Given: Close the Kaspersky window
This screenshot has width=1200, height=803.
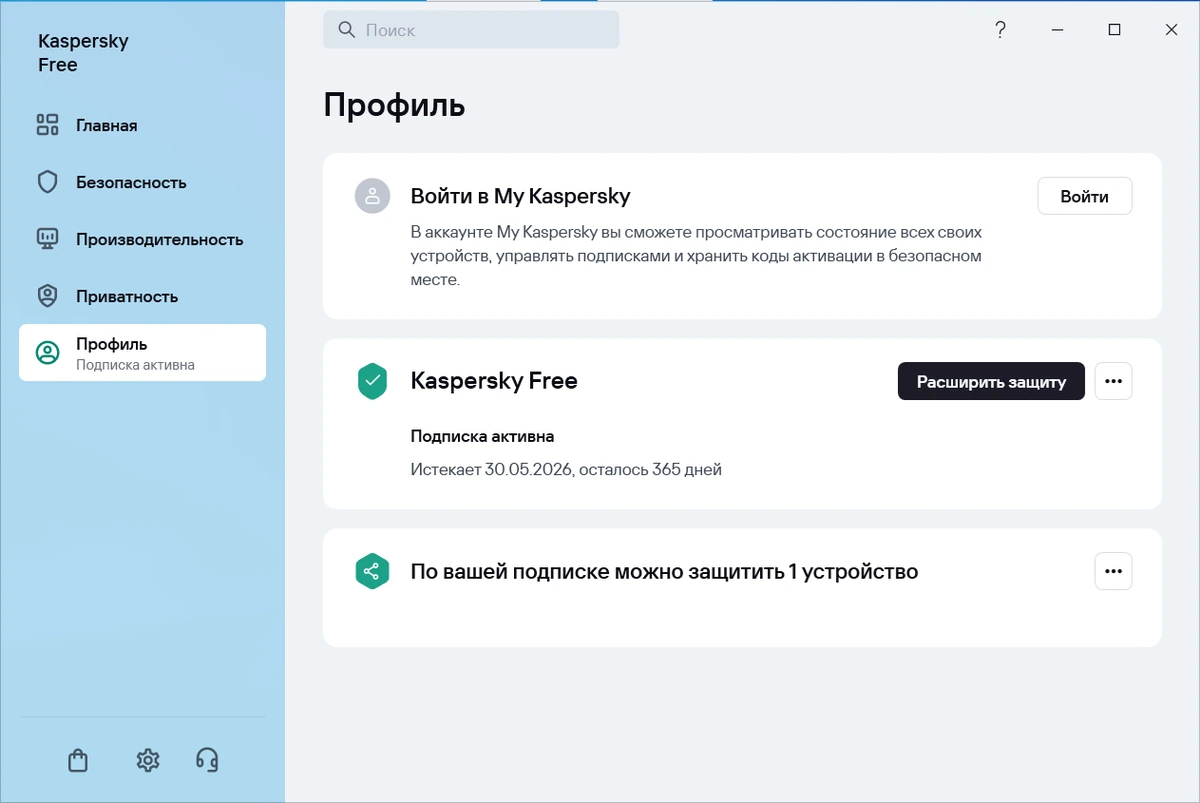Looking at the screenshot, I should tap(1171, 30).
